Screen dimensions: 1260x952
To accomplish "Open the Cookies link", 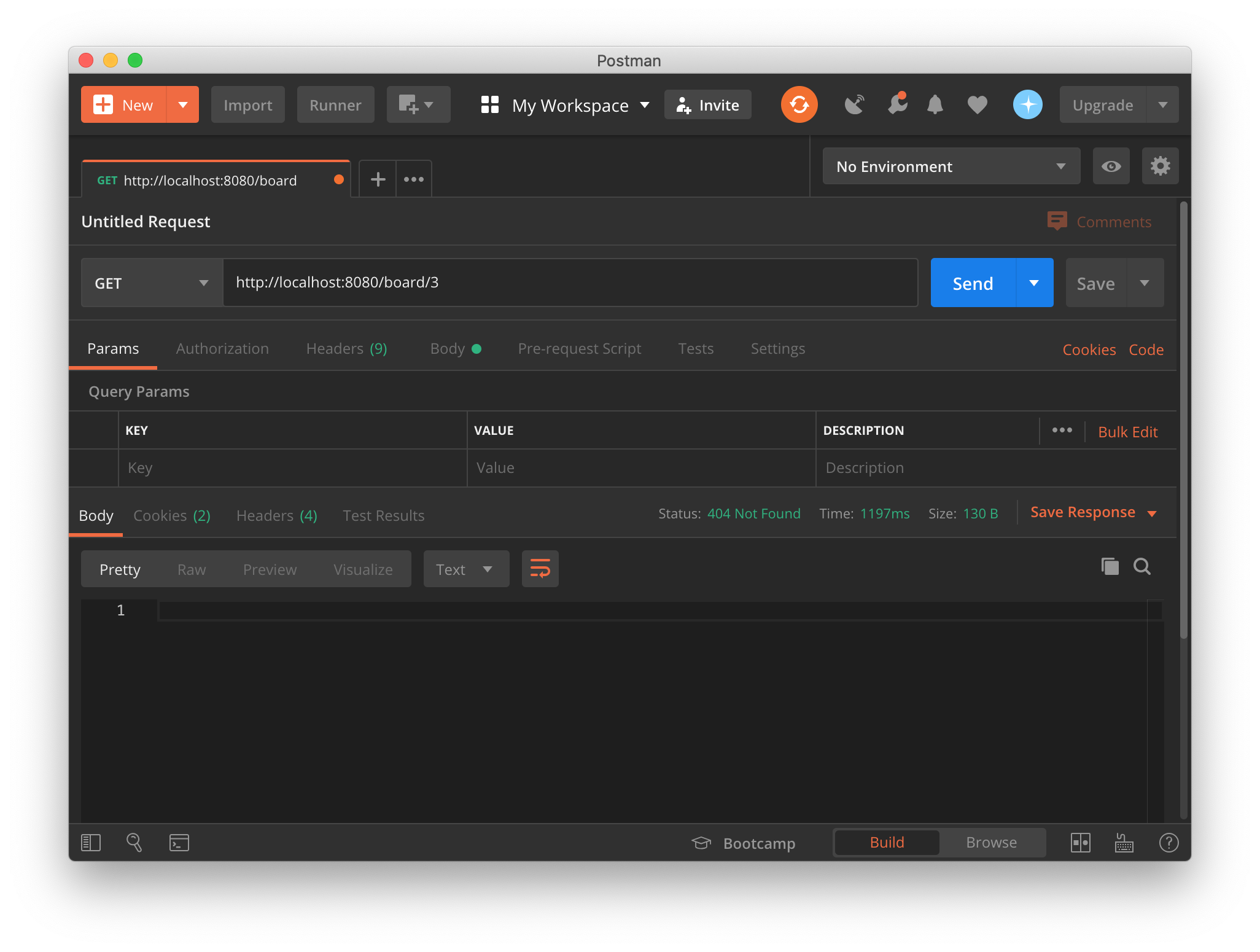I will coord(1089,349).
